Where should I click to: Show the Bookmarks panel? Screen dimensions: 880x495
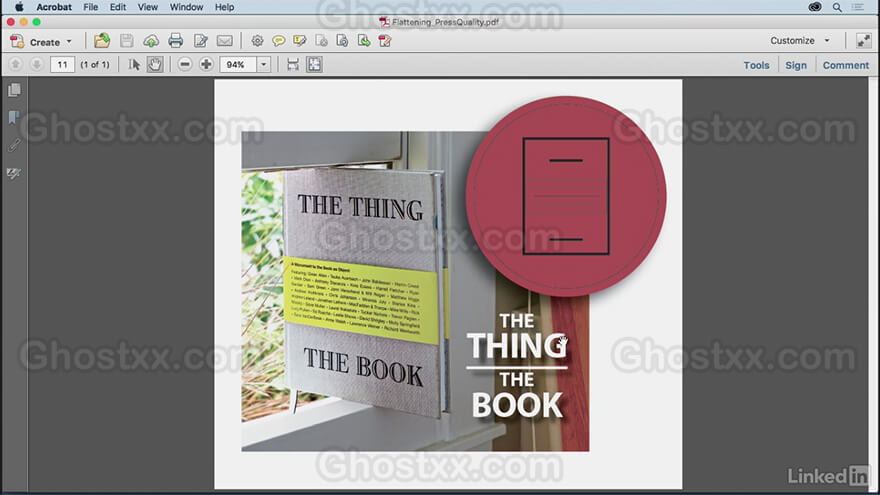[14, 117]
